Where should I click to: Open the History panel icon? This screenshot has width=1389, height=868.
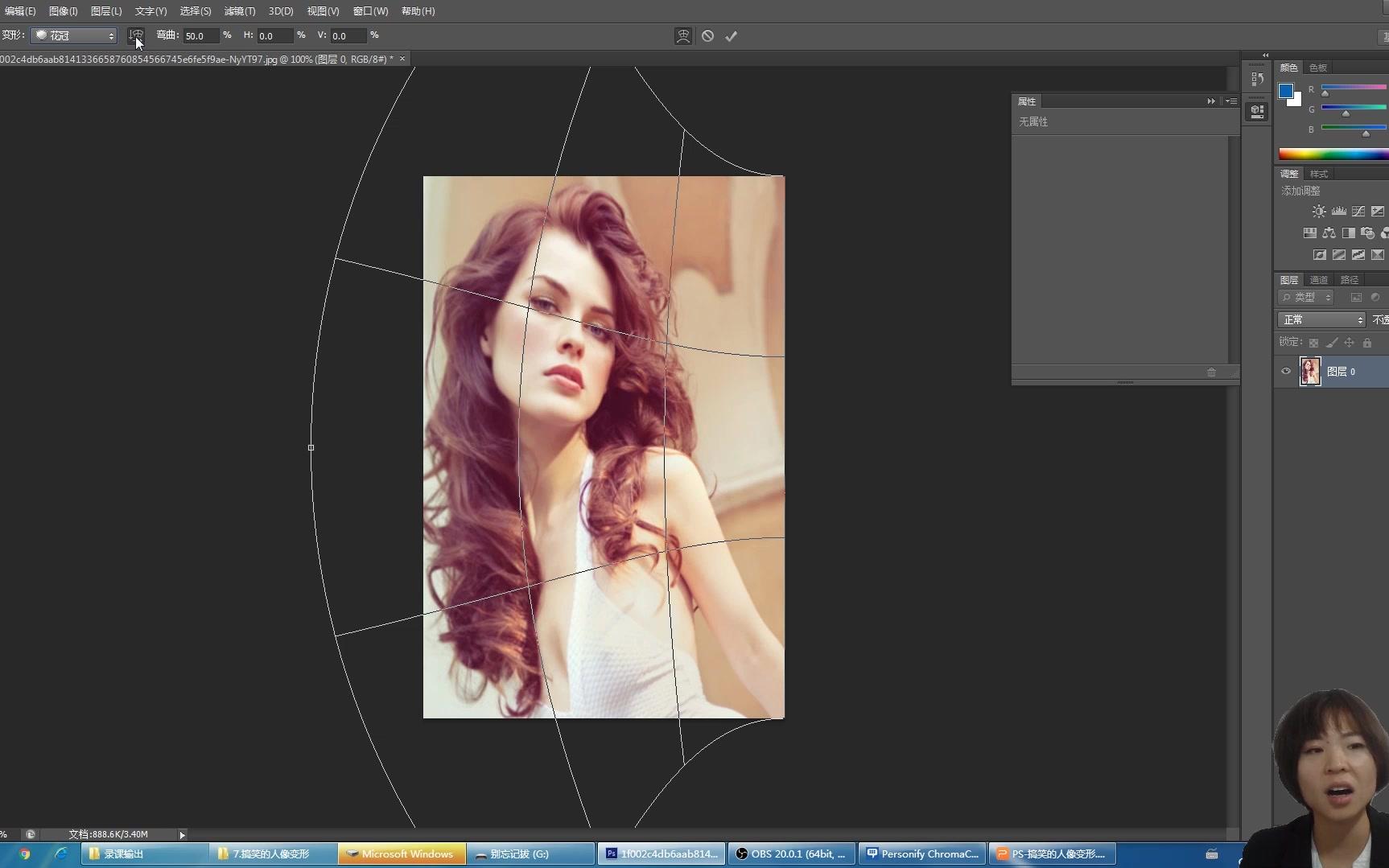pyautogui.click(x=1257, y=79)
